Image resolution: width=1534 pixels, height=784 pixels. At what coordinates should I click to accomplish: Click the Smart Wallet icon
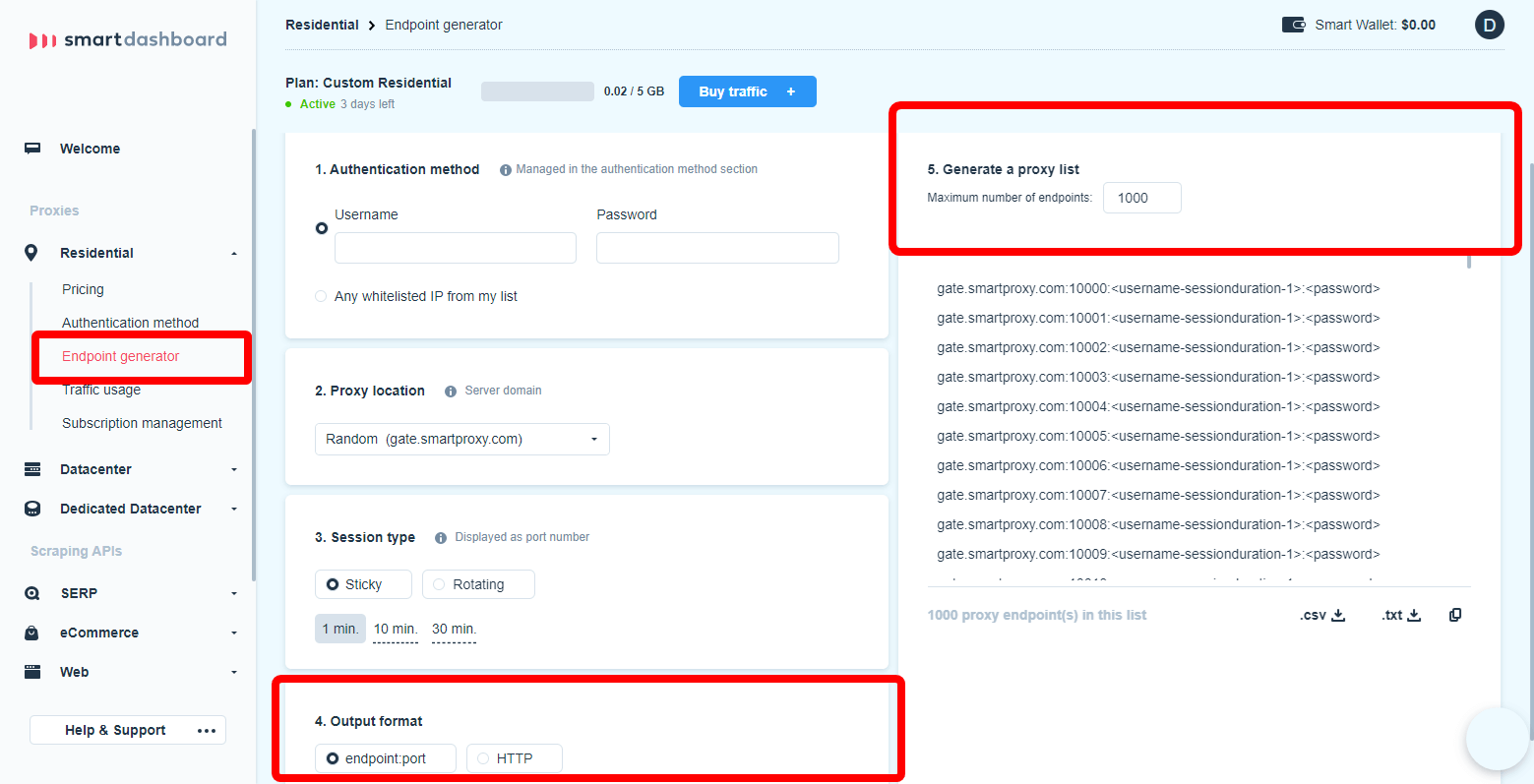pyautogui.click(x=1293, y=25)
